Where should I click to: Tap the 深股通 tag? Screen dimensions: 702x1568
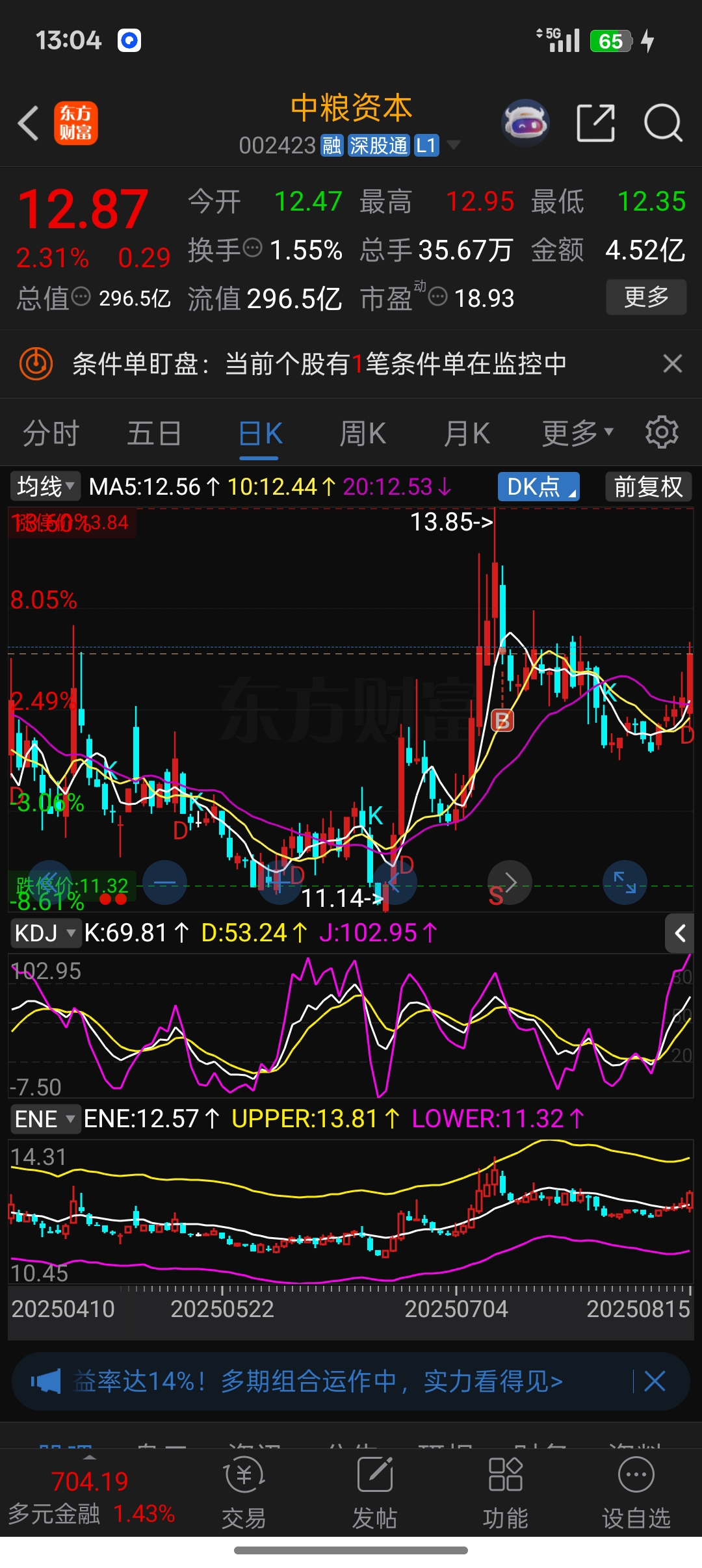point(378,145)
